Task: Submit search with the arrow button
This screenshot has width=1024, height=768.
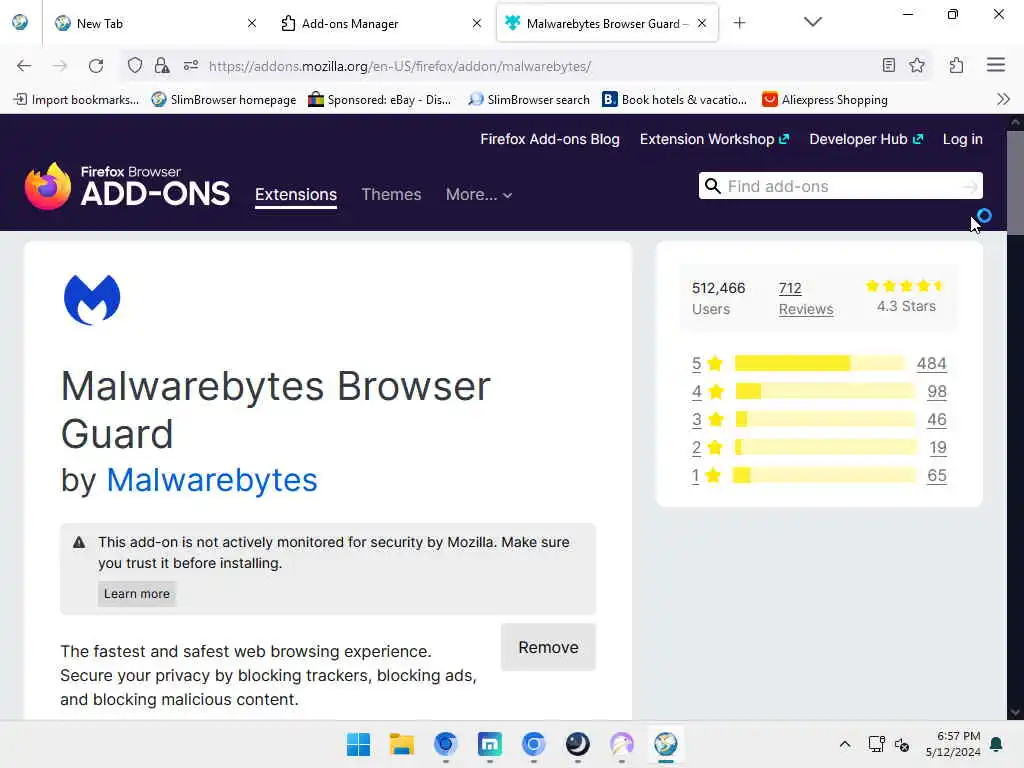Action: (x=970, y=187)
